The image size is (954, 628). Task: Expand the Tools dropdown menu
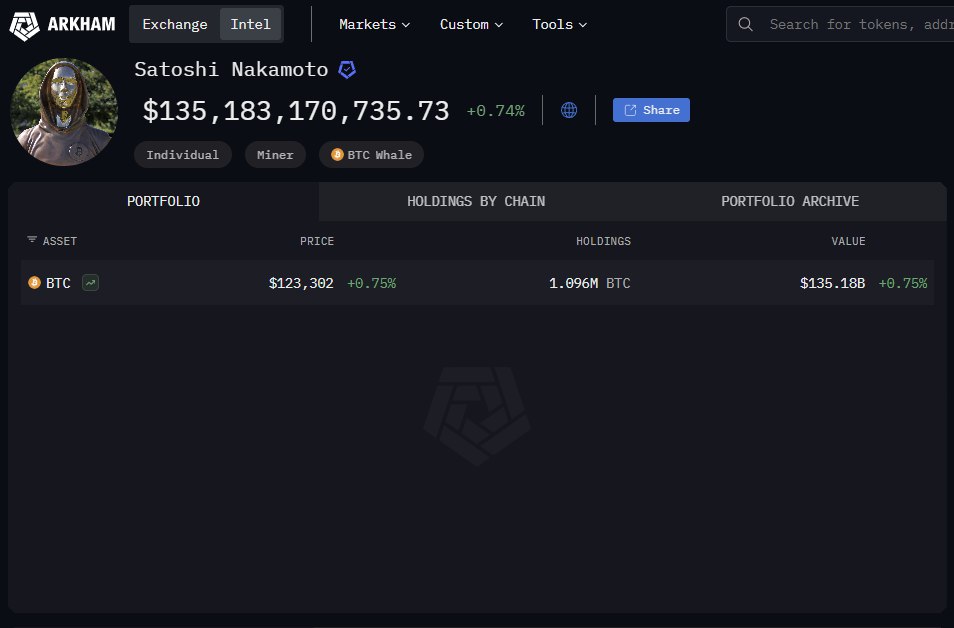click(x=559, y=24)
